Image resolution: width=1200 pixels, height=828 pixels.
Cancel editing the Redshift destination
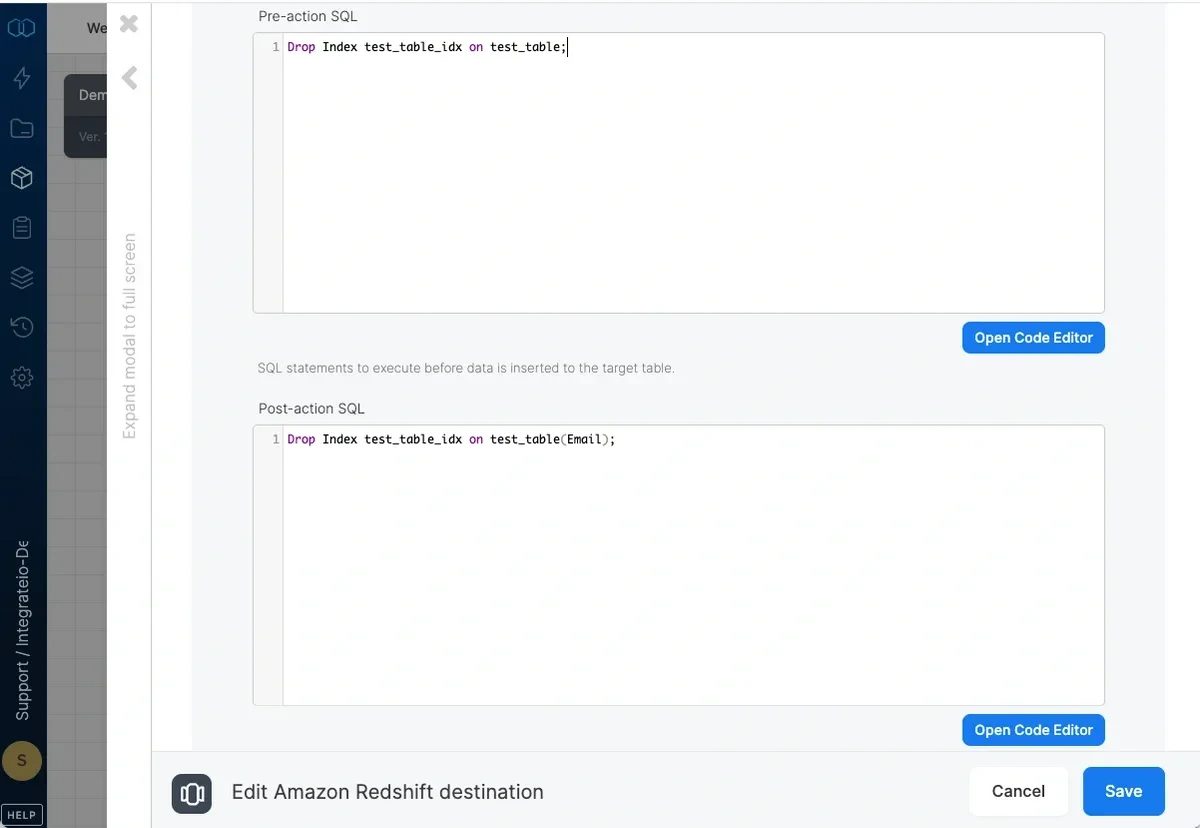coord(1018,791)
